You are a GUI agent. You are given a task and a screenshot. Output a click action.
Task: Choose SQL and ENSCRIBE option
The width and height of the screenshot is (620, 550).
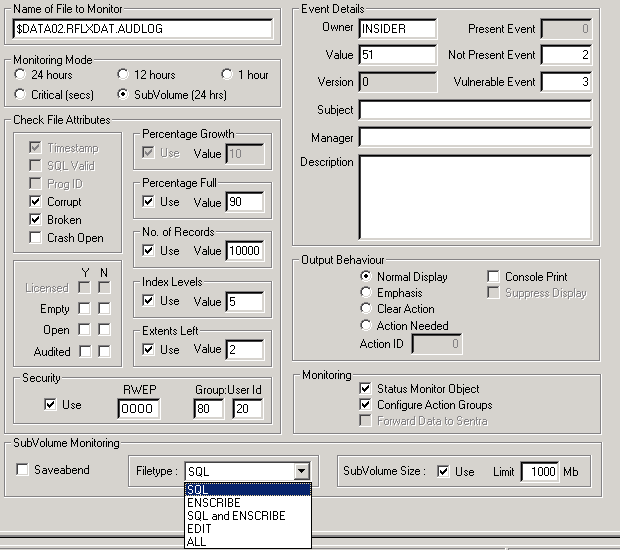[x=235, y=515]
